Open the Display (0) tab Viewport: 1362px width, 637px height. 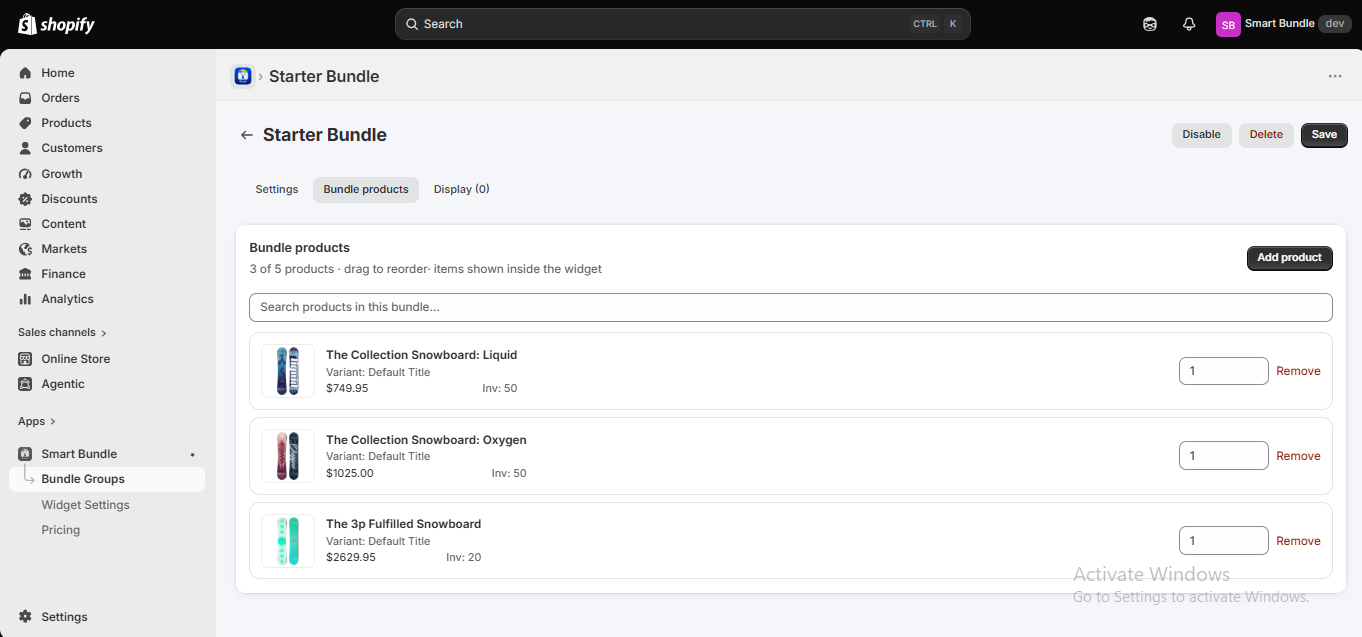(462, 189)
